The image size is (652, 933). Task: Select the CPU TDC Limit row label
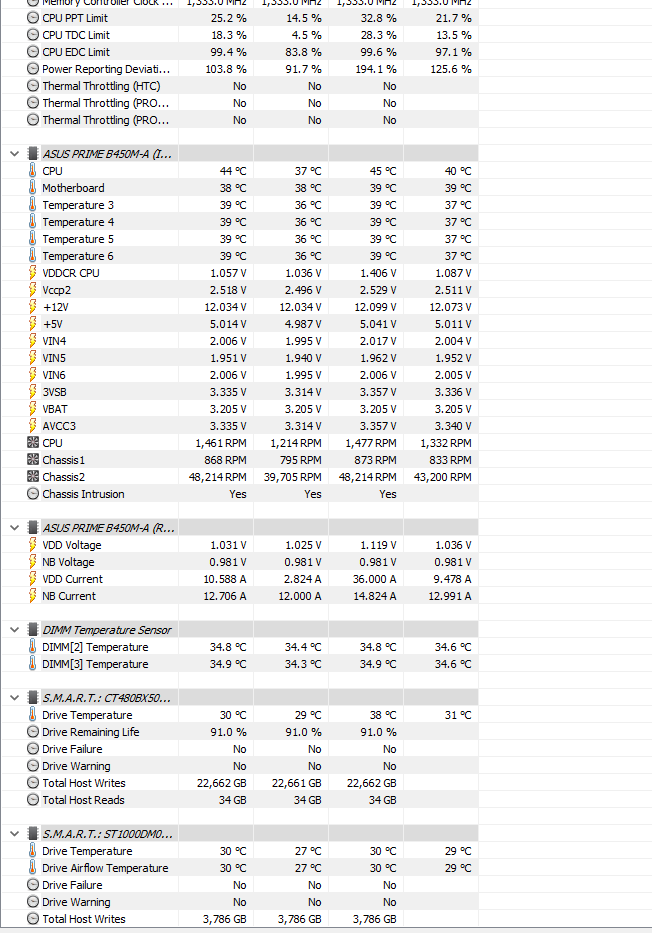click(76, 35)
